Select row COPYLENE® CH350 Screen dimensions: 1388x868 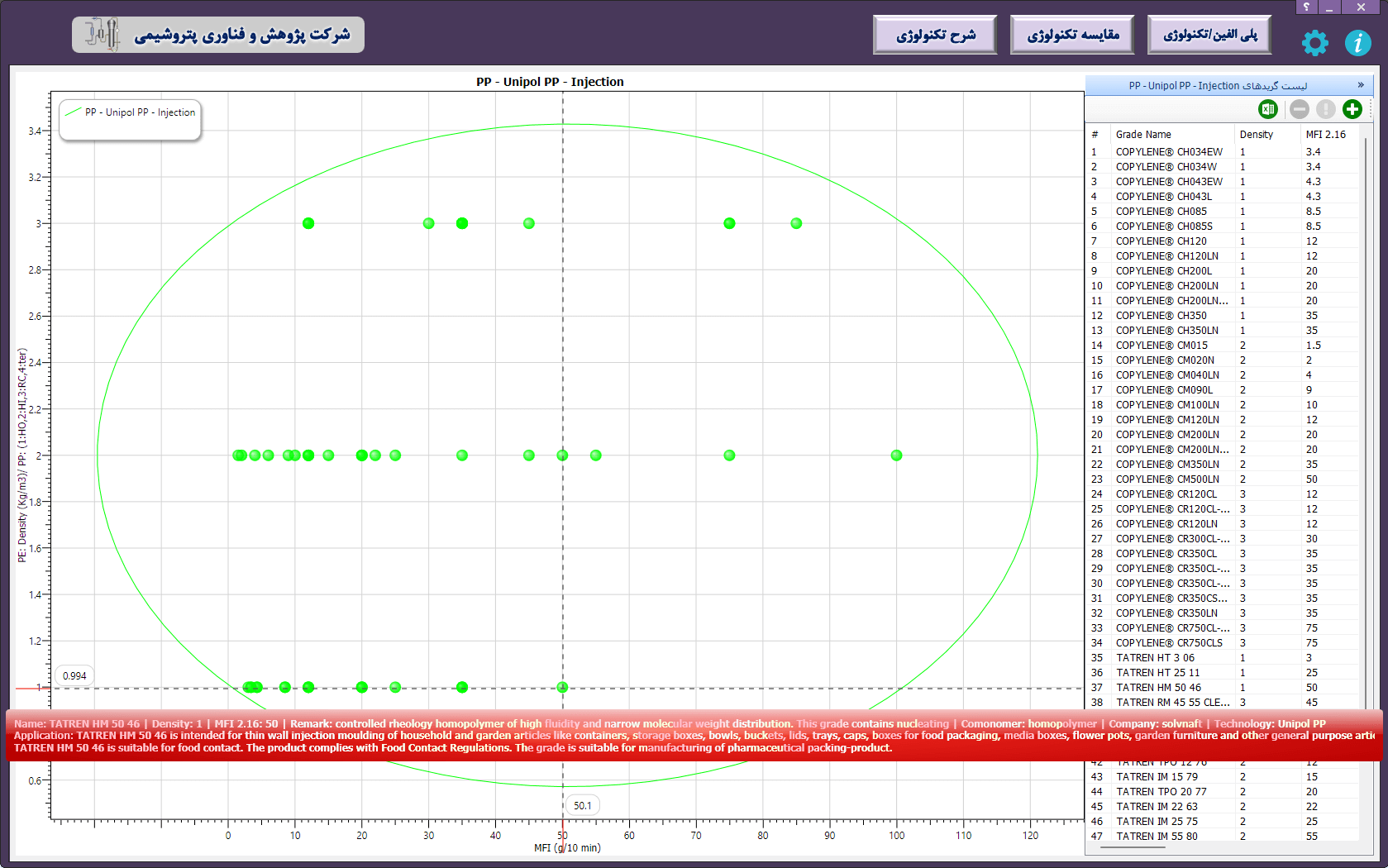[x=1222, y=316]
